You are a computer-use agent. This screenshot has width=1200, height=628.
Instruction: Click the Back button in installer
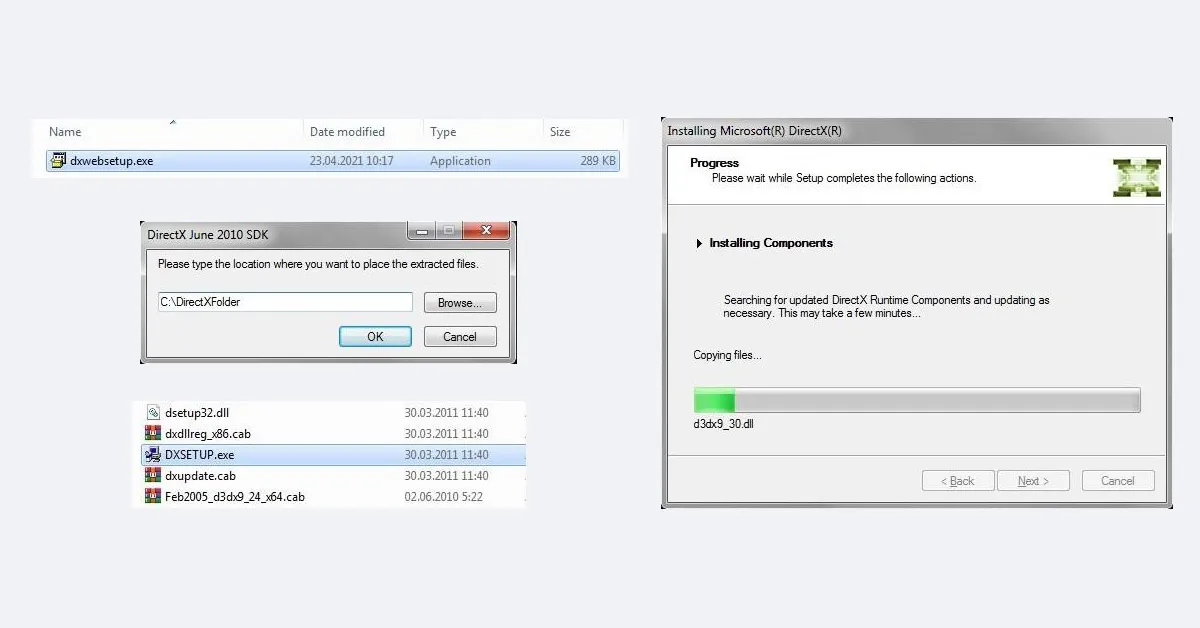point(958,481)
